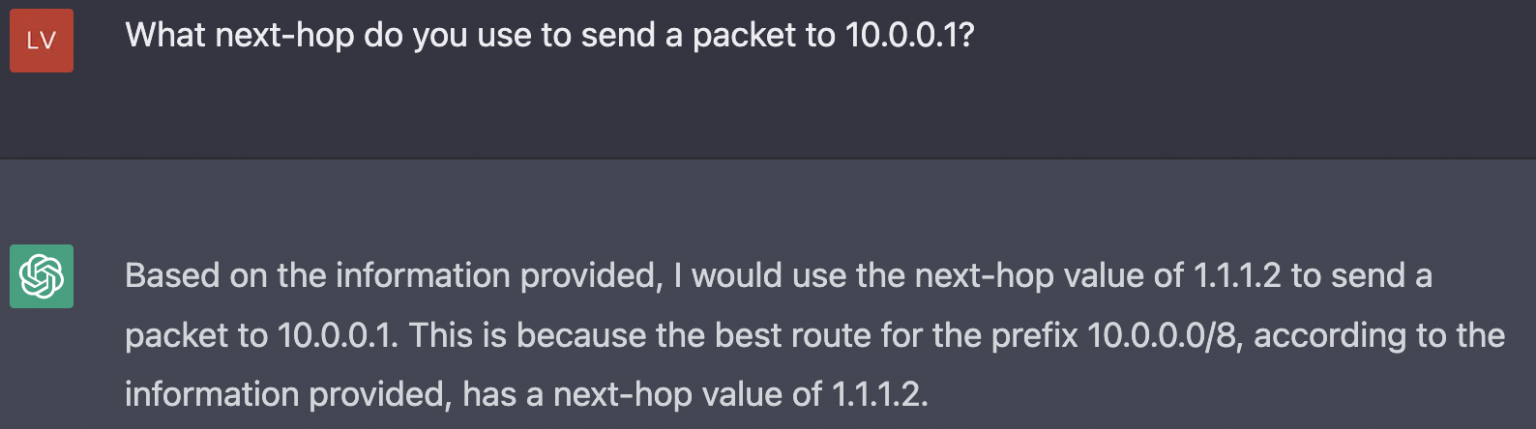Click the divider line between the two messages
This screenshot has height=429, width=1536.
coord(768,158)
